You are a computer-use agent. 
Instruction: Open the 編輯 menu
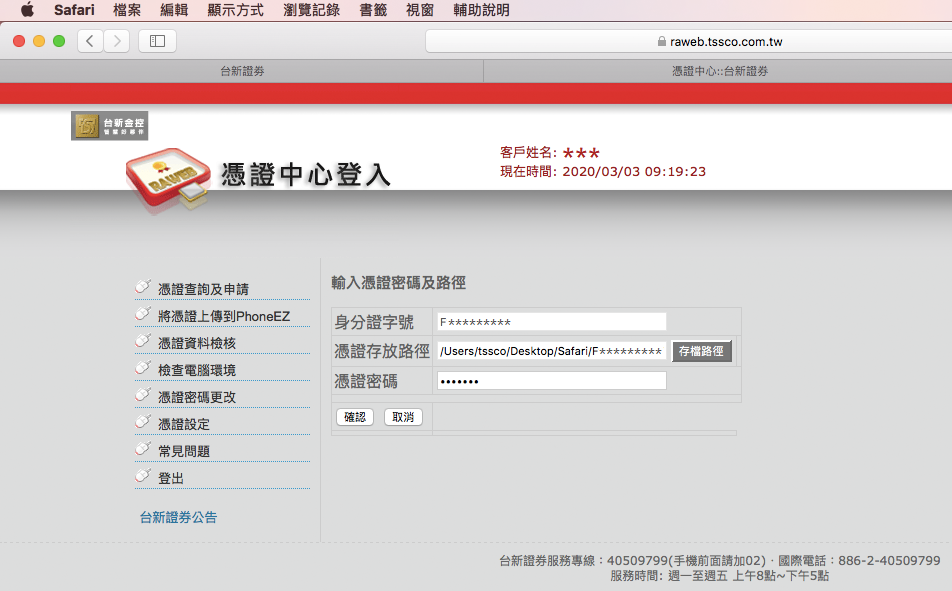pyautogui.click(x=174, y=10)
